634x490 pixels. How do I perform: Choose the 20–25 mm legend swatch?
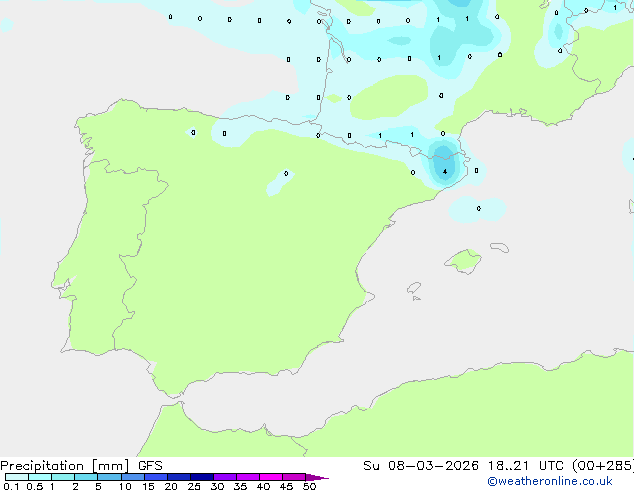[179, 477]
